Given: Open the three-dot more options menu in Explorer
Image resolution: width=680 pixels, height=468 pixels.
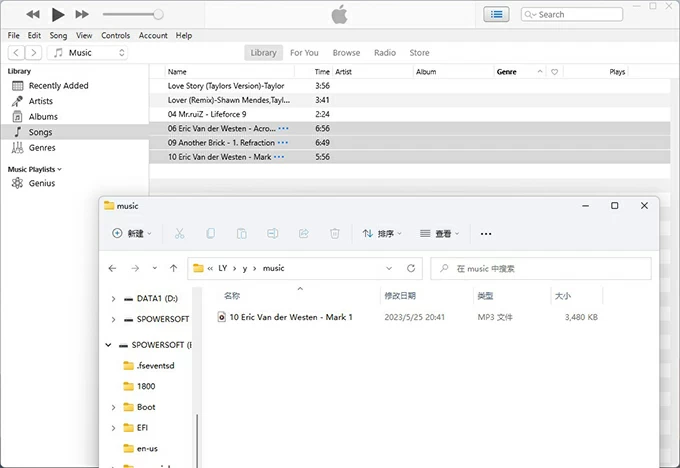Looking at the screenshot, I should [486, 233].
